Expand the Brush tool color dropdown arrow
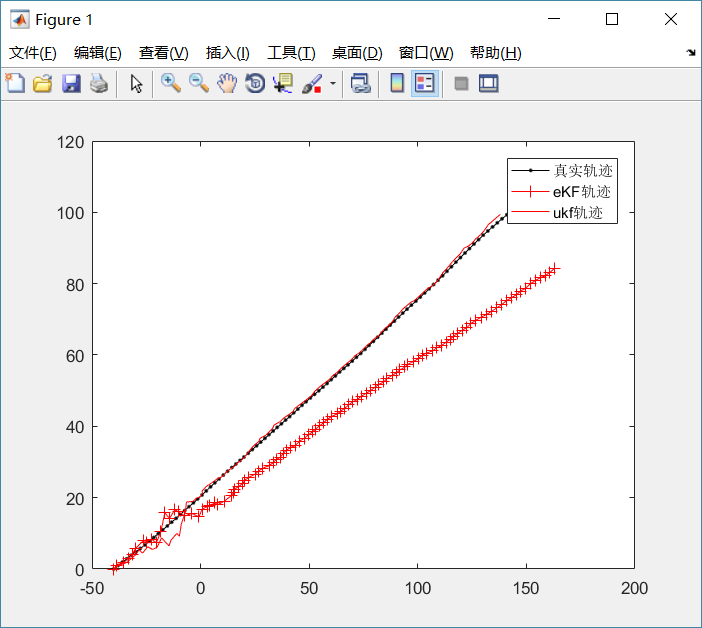The image size is (702, 628). (332, 84)
